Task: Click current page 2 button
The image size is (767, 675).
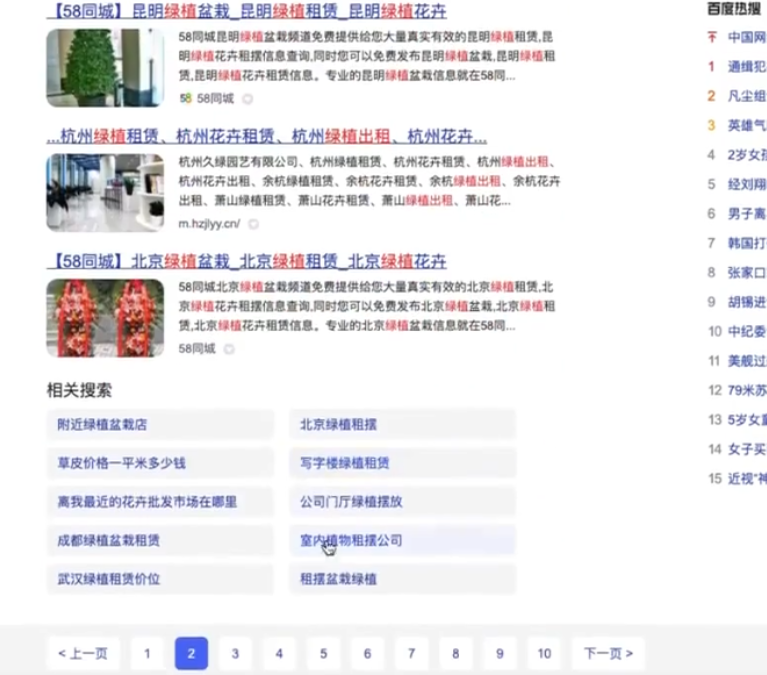Action: [x=191, y=653]
